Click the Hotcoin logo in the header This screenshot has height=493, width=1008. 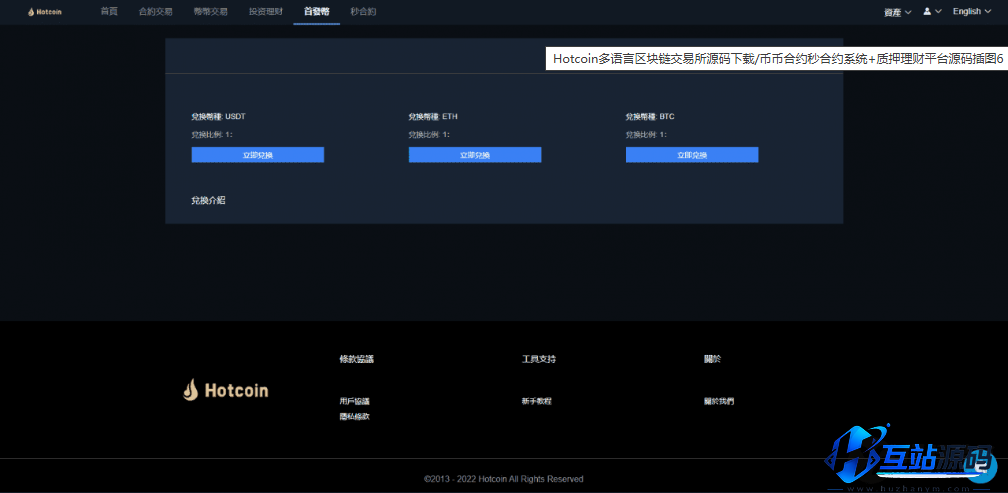tap(45, 12)
